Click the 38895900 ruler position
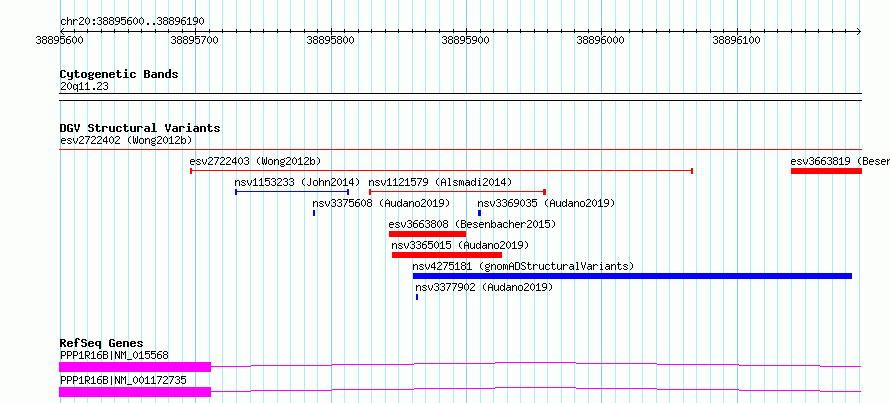 pyautogui.click(x=467, y=40)
